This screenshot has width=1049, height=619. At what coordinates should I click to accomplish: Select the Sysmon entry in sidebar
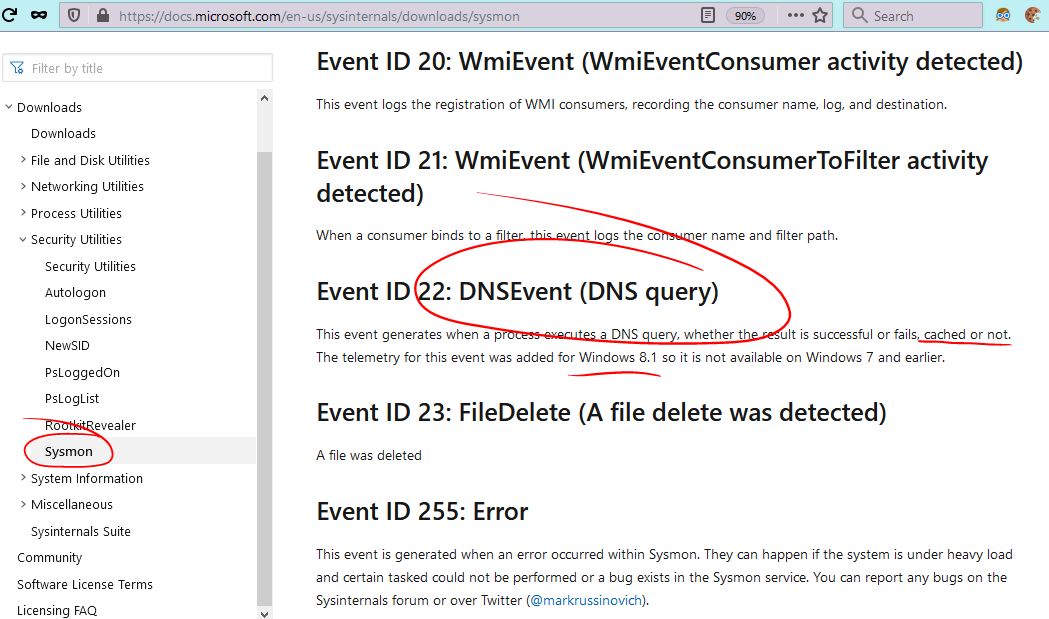(68, 452)
